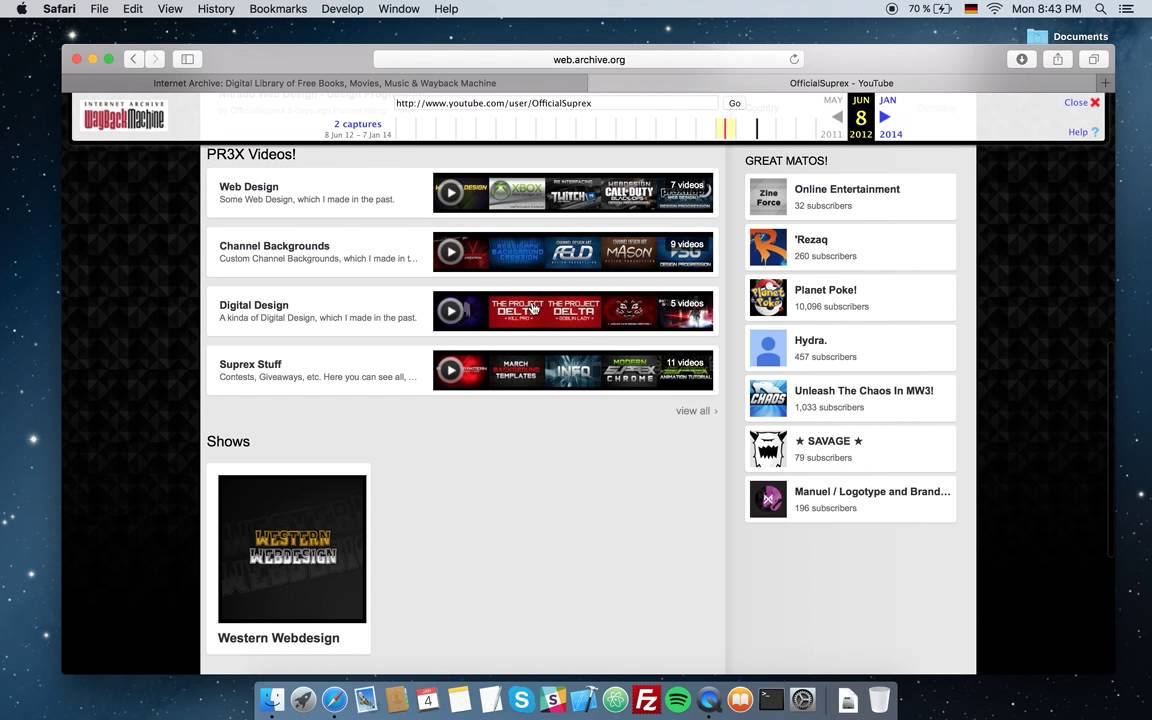Open Xcode from the dock
This screenshot has height=720, width=1152.
(584, 699)
